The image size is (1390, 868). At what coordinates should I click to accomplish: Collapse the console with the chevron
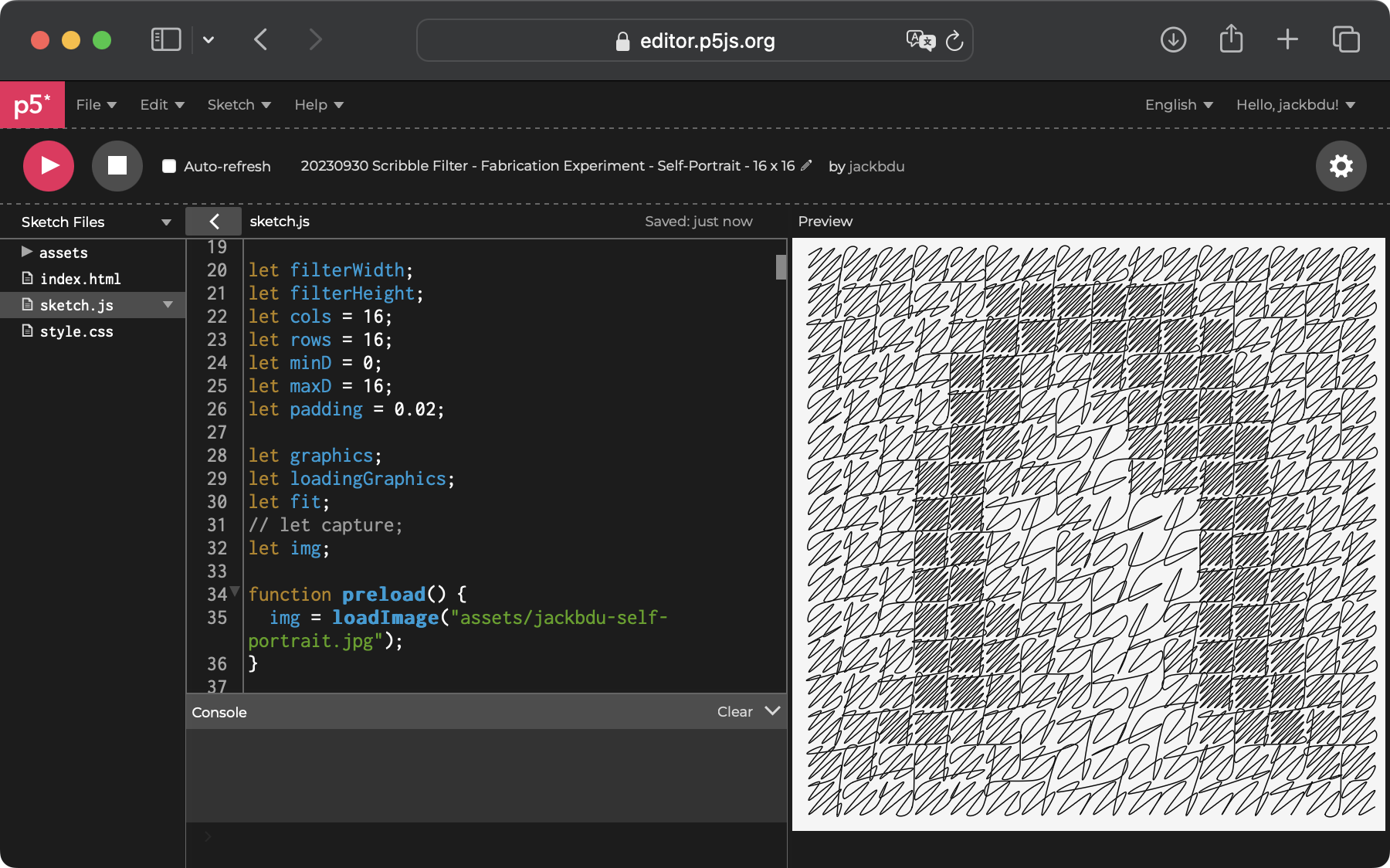(x=772, y=711)
